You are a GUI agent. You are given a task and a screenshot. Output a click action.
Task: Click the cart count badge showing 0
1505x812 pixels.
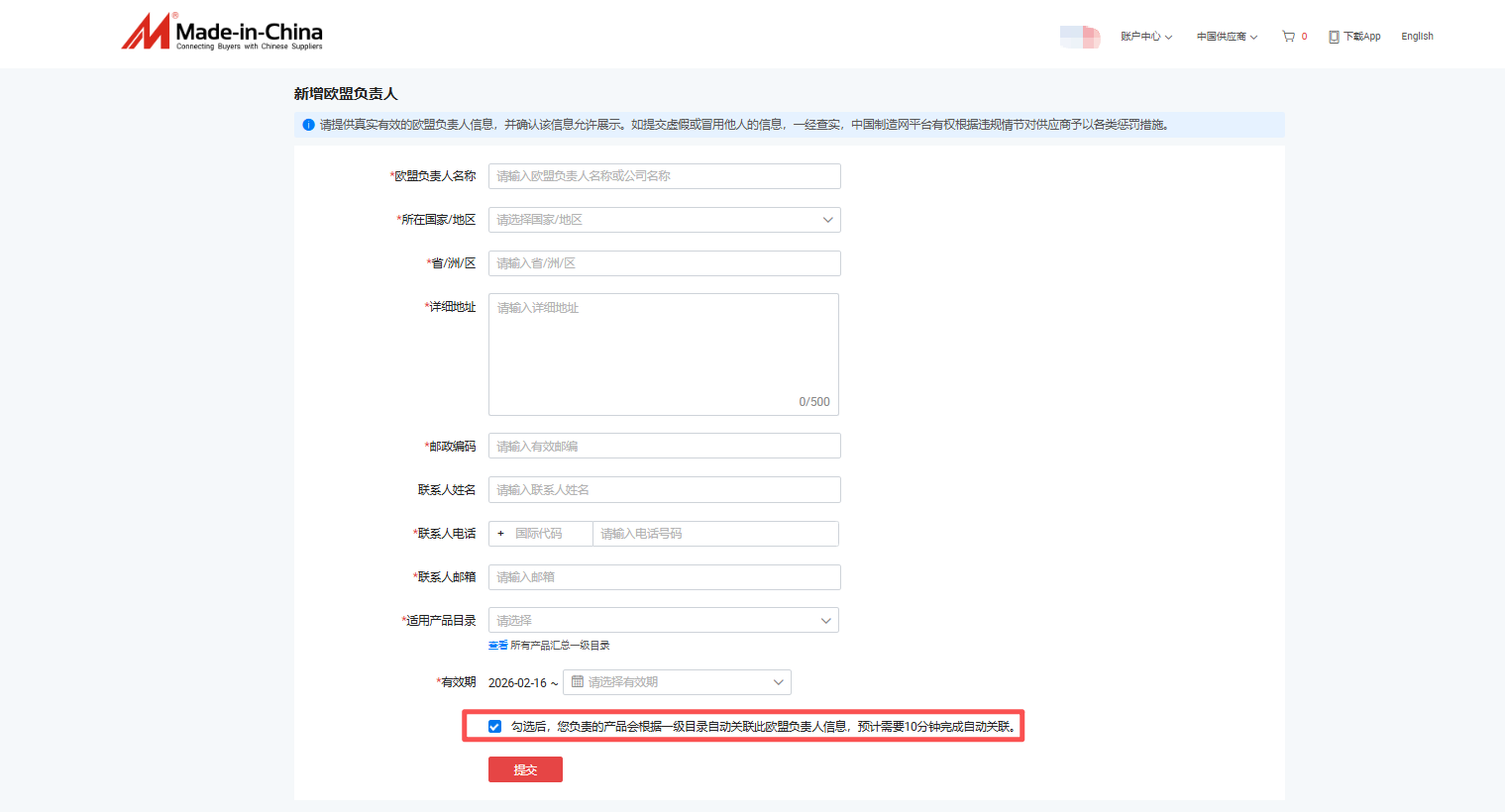coord(1303,36)
